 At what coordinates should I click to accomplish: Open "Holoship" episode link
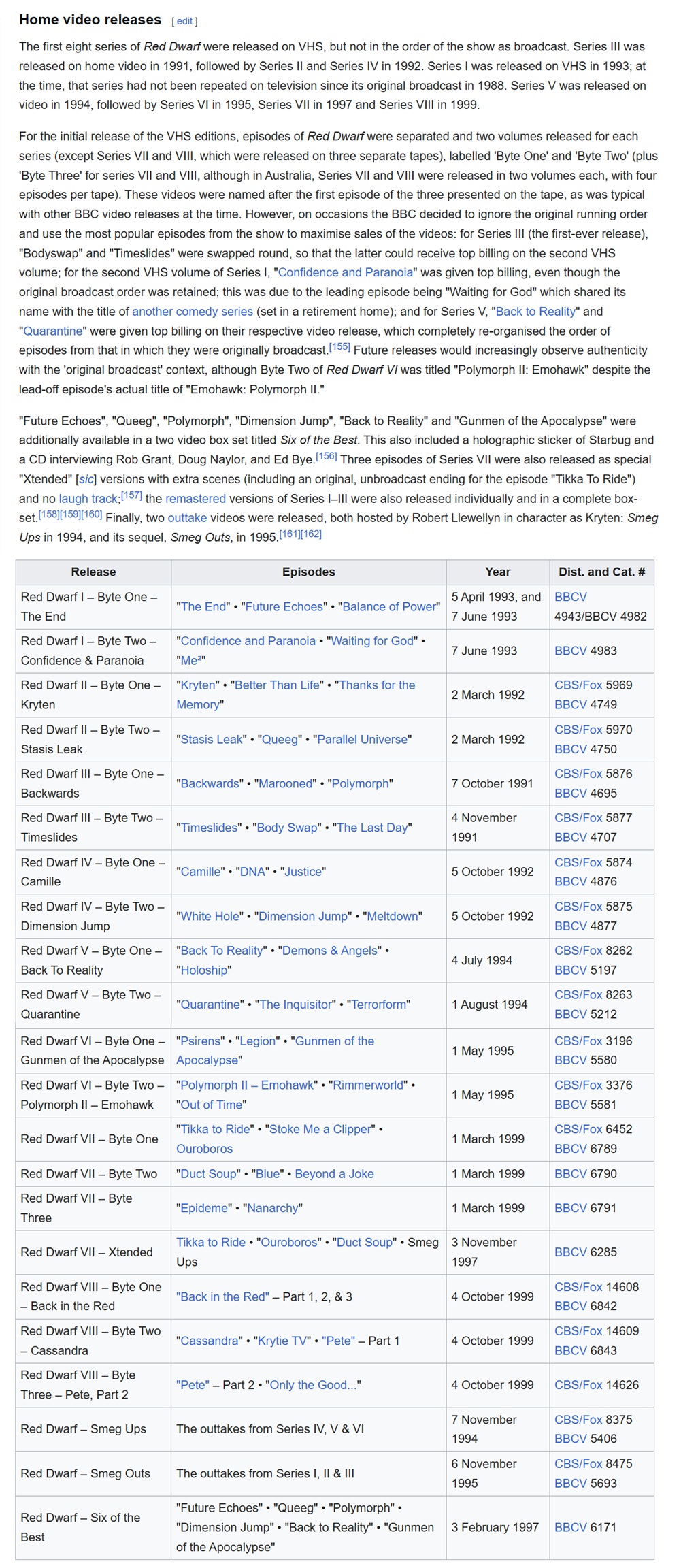coord(203,970)
